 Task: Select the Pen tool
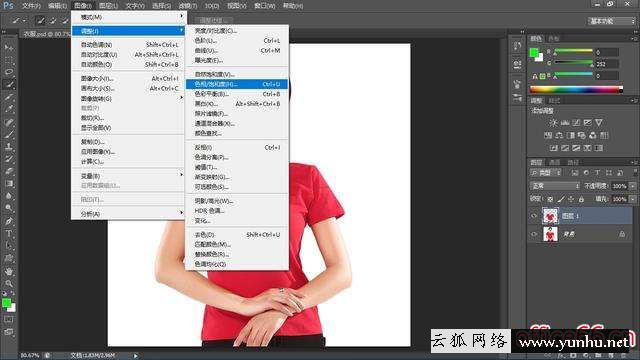(9, 221)
